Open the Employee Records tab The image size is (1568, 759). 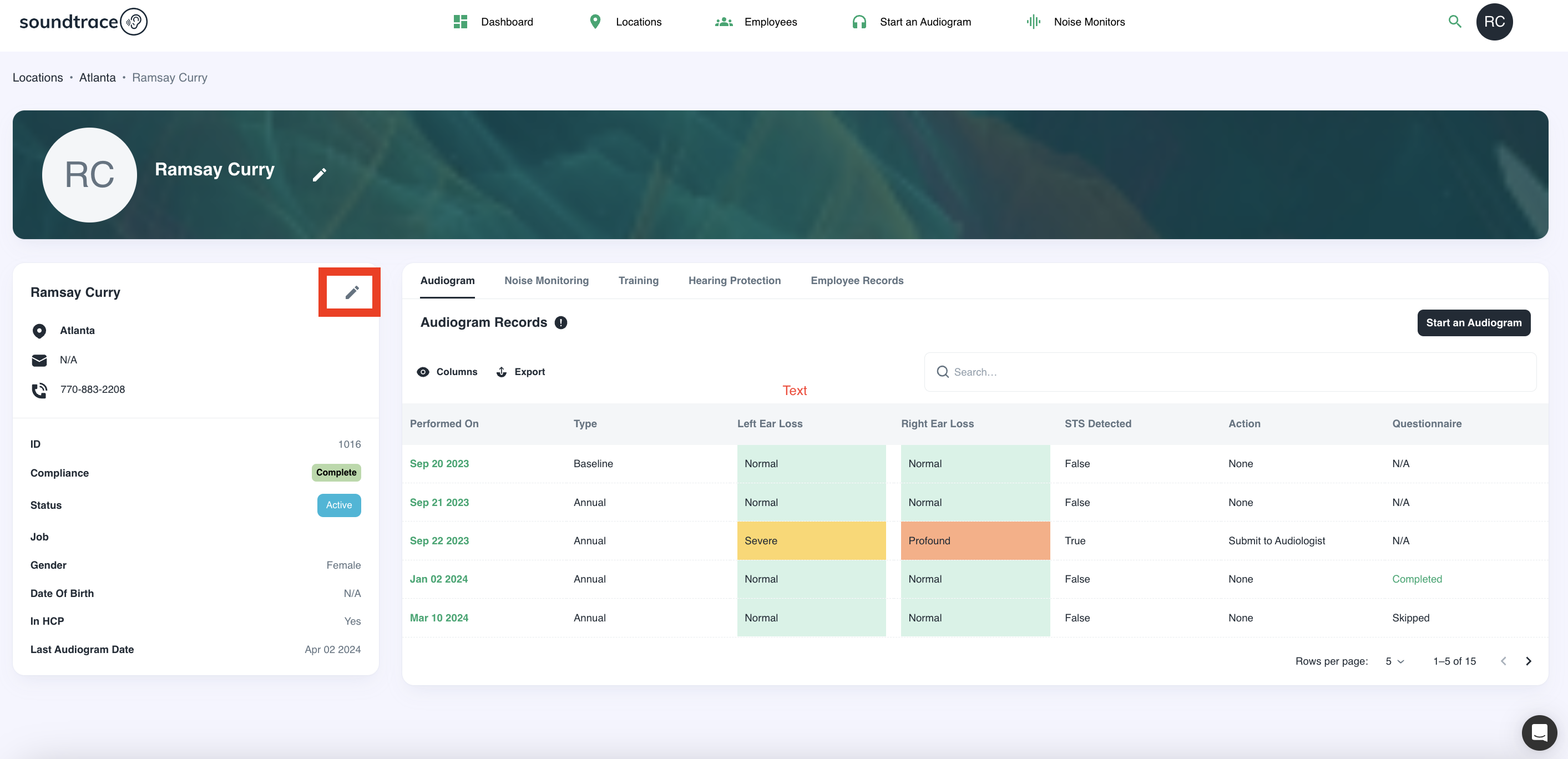[857, 281]
